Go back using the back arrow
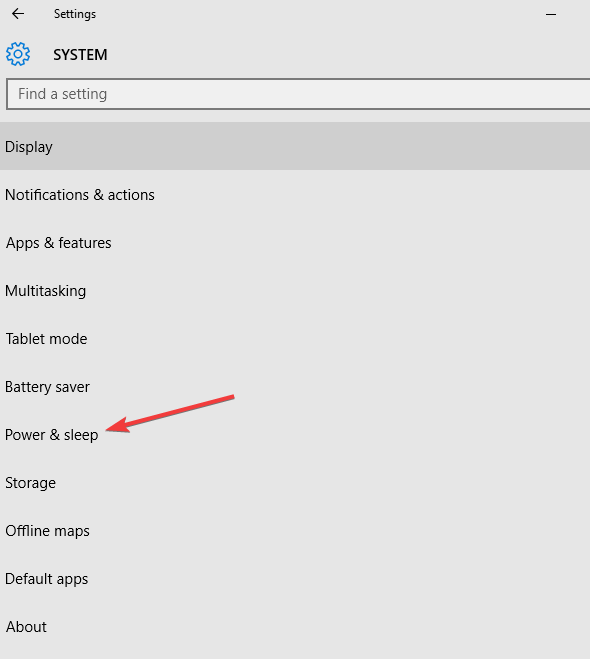The width and height of the screenshot is (590, 659). (x=18, y=14)
